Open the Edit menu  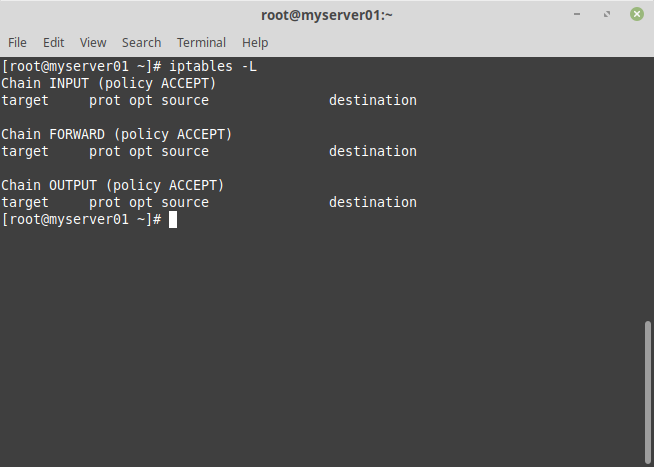click(x=53, y=42)
